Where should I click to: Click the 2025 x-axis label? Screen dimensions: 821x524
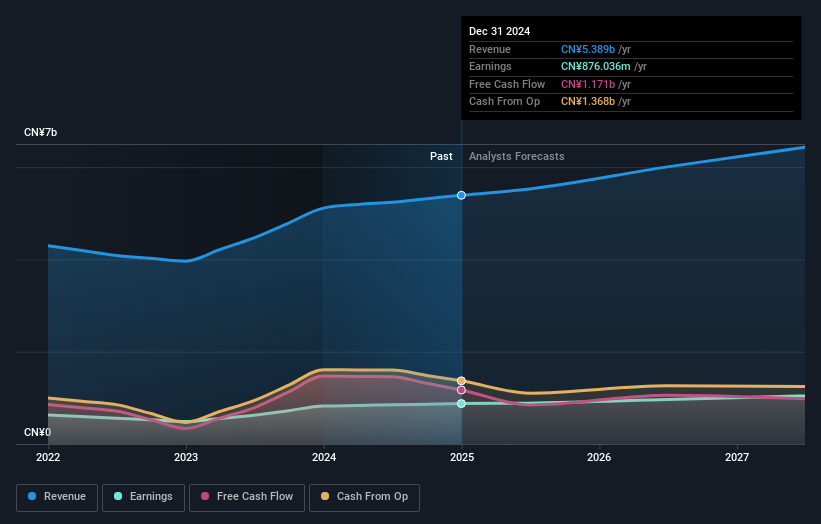pos(462,458)
